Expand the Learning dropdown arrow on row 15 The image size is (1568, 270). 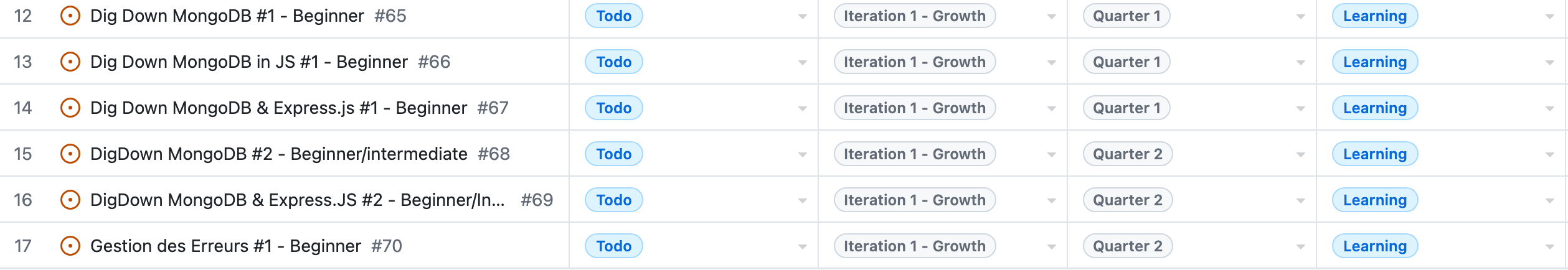[x=1549, y=155]
